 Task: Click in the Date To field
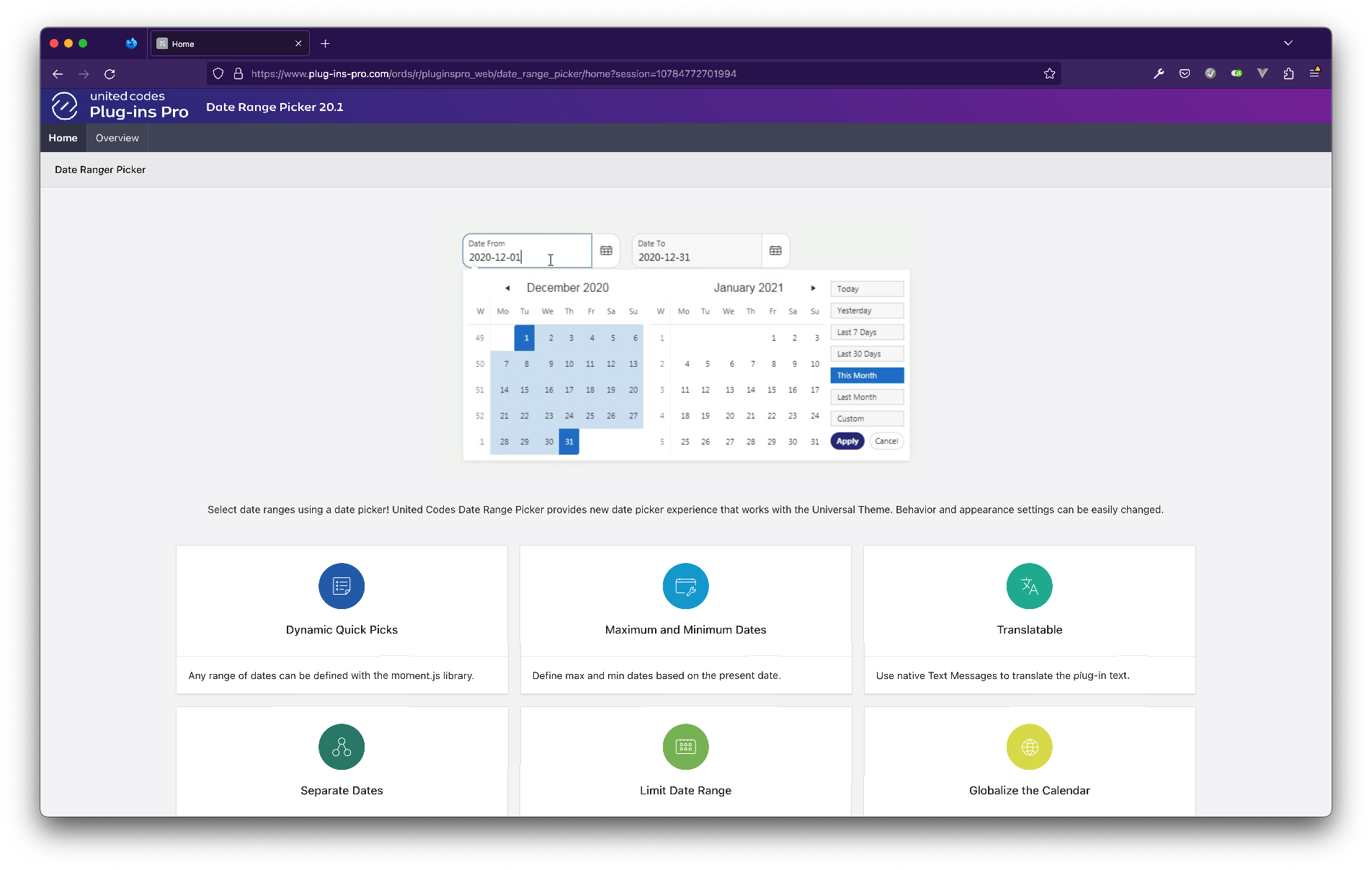coord(697,251)
